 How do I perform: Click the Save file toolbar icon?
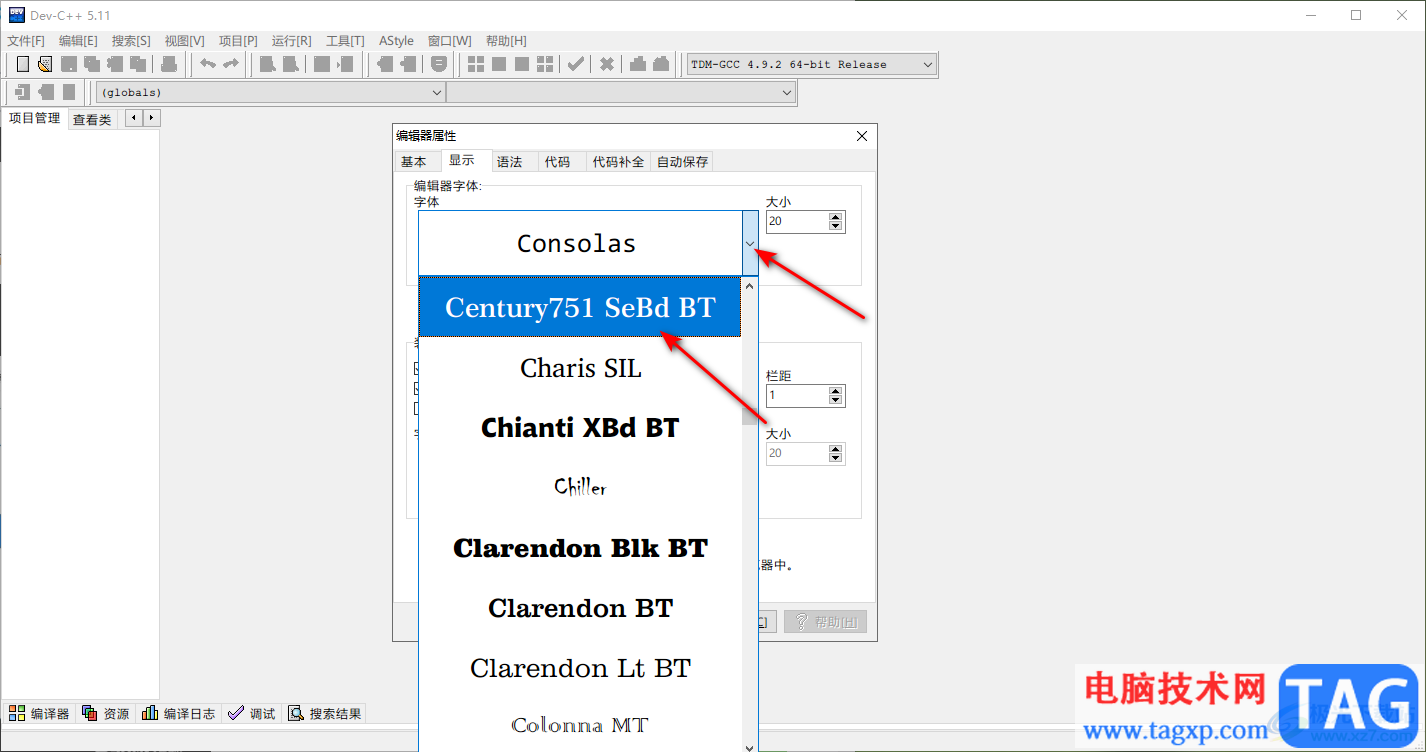(x=69, y=64)
